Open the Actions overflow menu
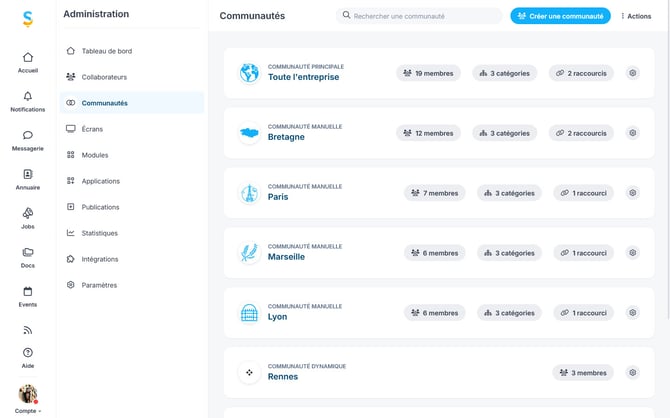The image size is (670, 418). (636, 16)
